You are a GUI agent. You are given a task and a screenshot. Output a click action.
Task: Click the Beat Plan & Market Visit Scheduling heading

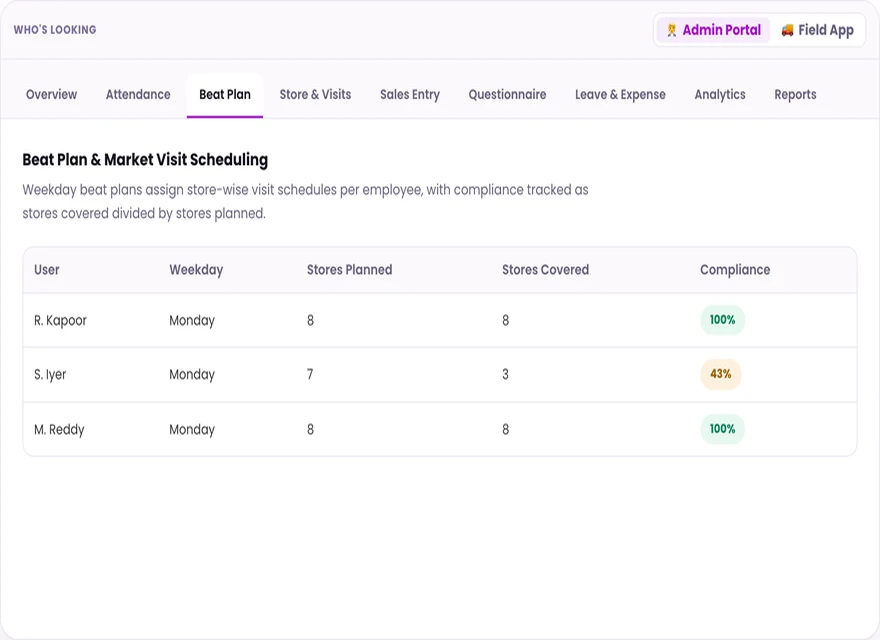tap(145, 160)
